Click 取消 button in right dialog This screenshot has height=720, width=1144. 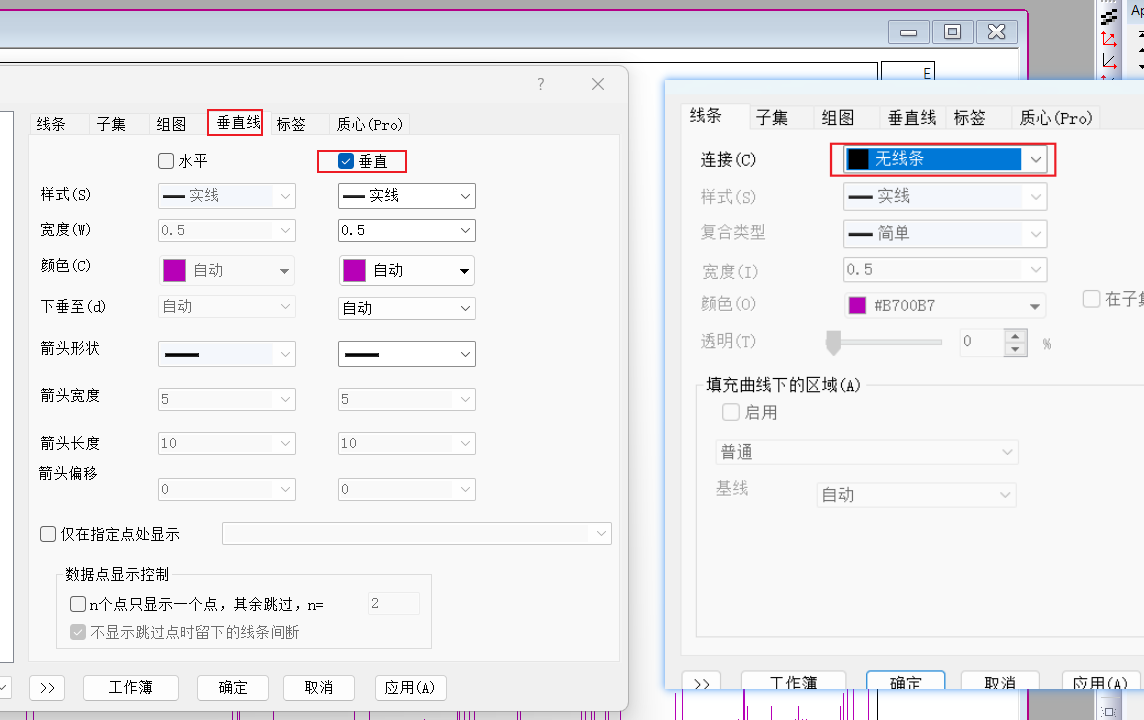(1000, 681)
